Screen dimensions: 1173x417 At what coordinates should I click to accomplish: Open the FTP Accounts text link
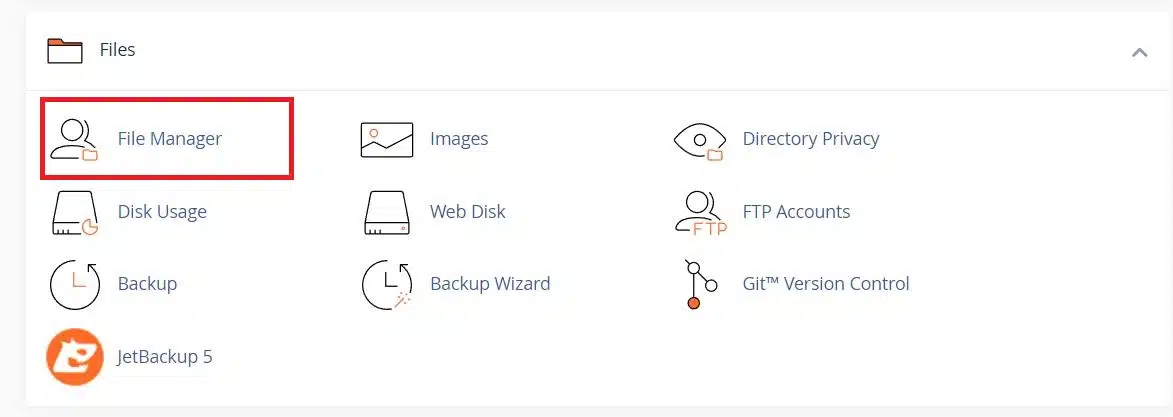click(796, 212)
